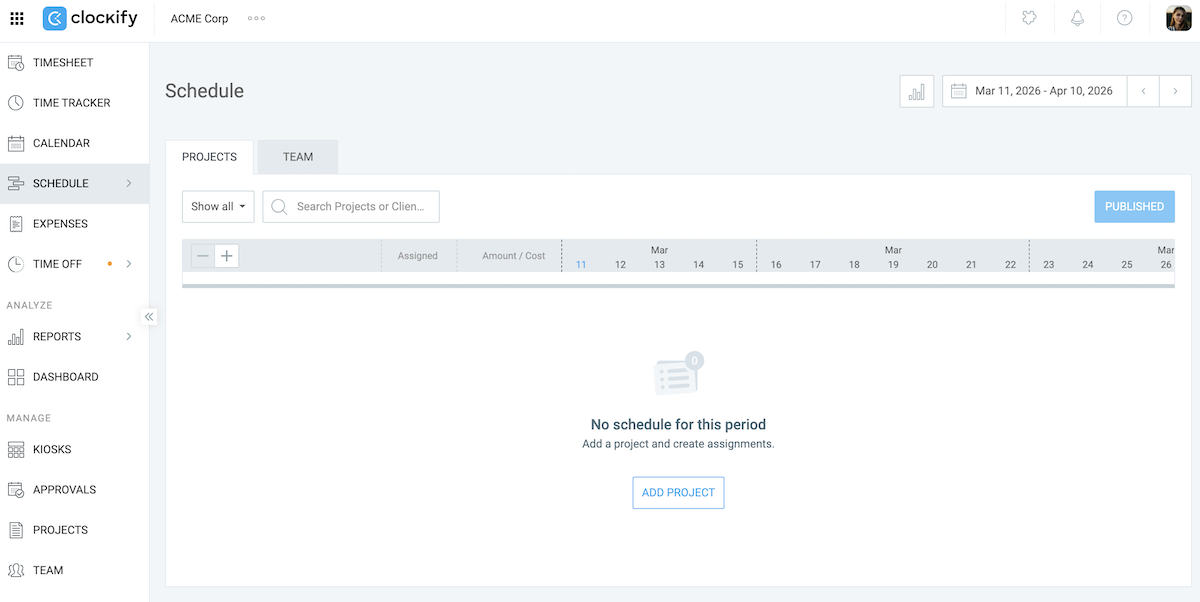This screenshot has width=1200, height=602.
Task: Click the magnifier search icon
Action: 279,206
